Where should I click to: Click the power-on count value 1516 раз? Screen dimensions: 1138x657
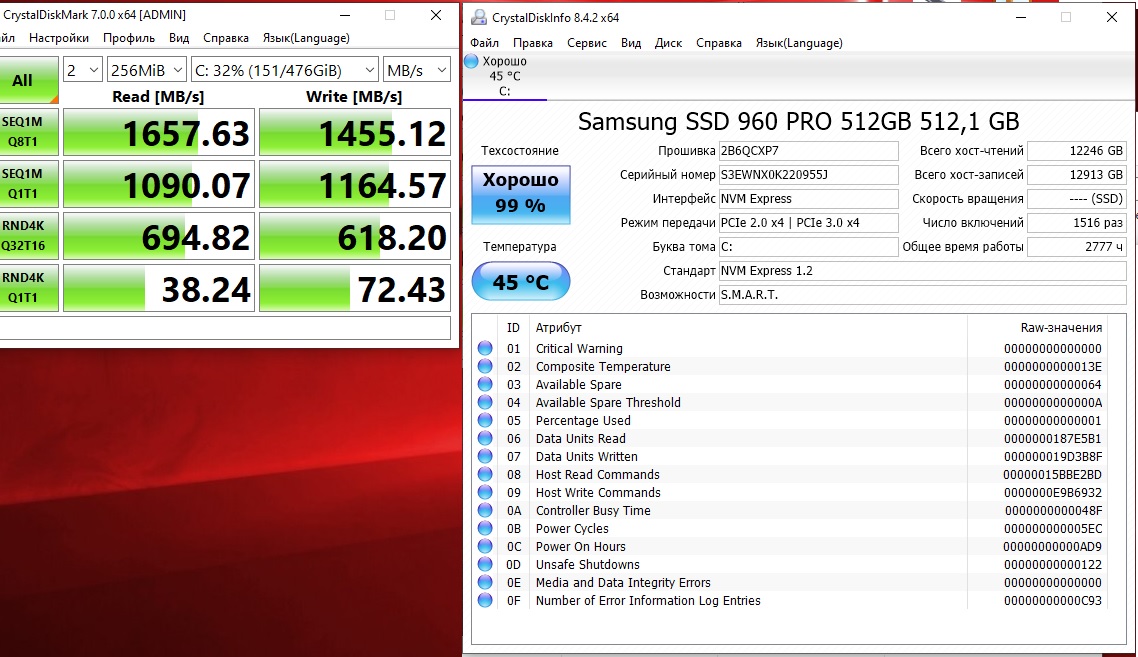1077,223
